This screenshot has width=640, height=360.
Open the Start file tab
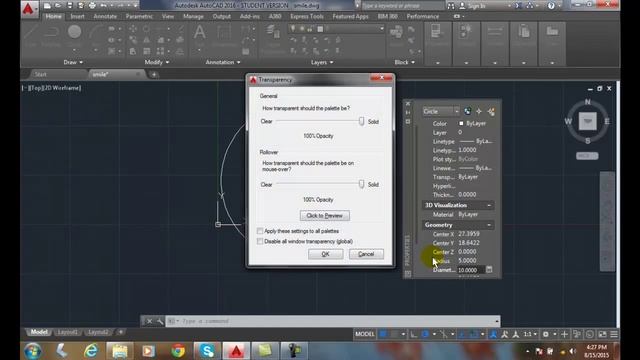(x=40, y=74)
